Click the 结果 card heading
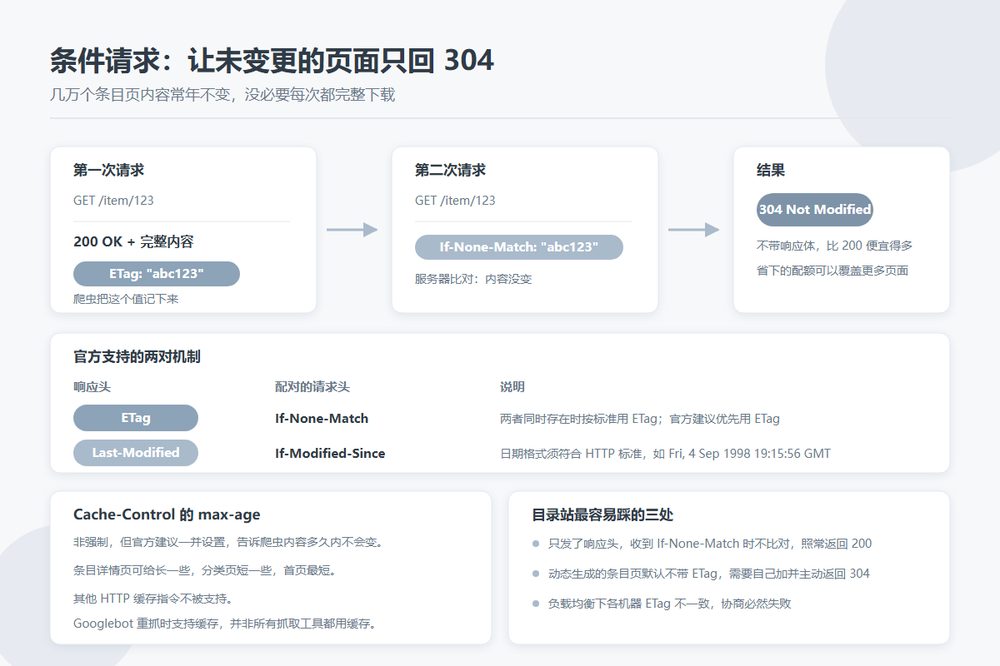 click(771, 170)
